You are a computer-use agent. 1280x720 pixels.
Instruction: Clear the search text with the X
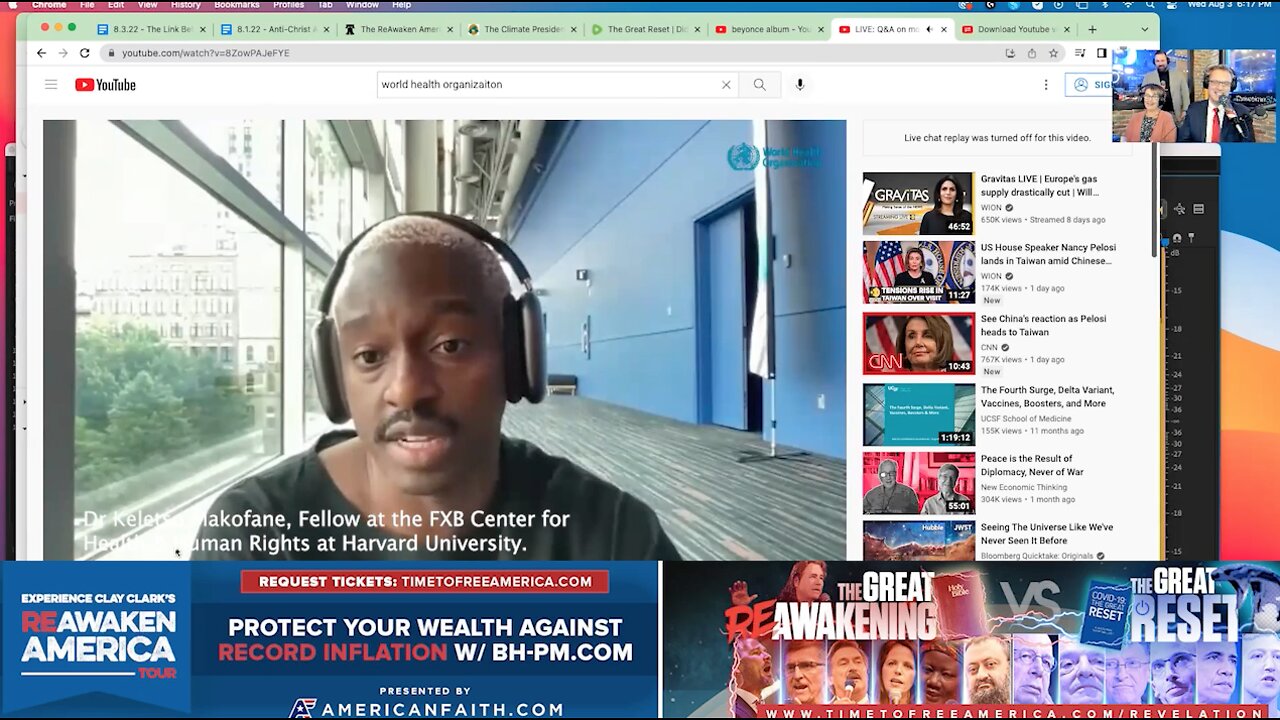coord(726,85)
